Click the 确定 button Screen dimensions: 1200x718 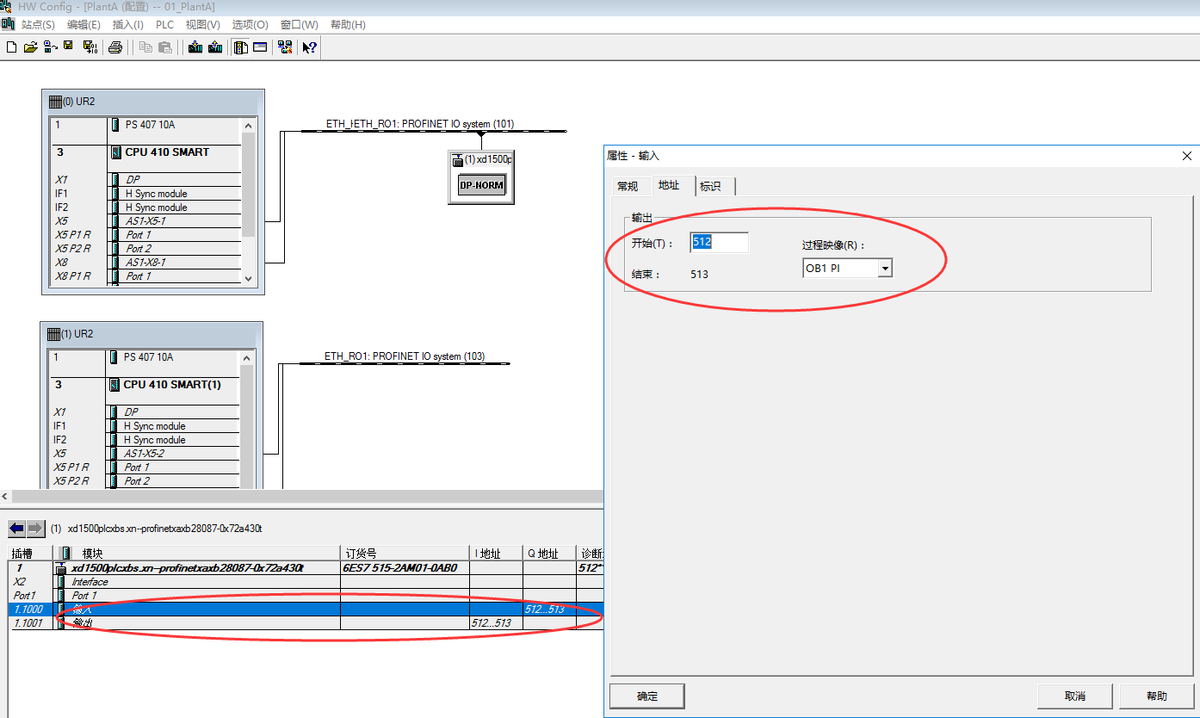(x=646, y=696)
